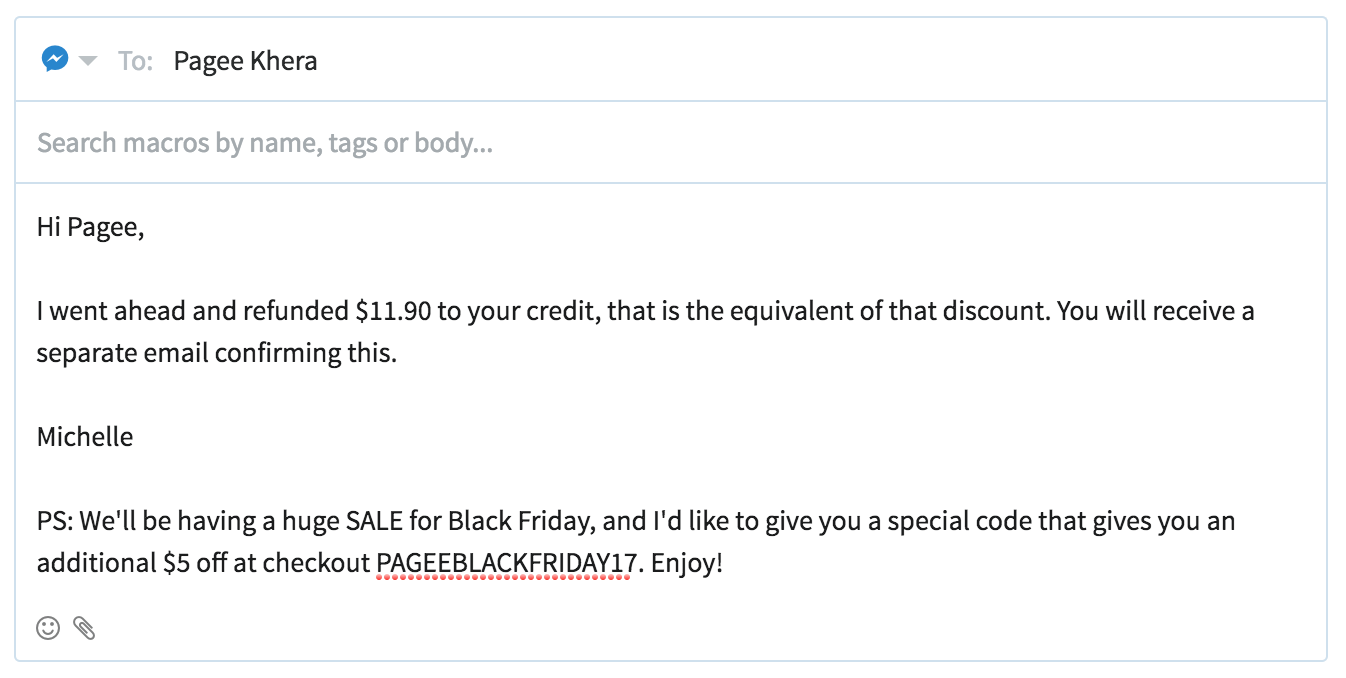1346x678 pixels.
Task: Expand the channel selector dropdown arrow
Action: pos(88,62)
